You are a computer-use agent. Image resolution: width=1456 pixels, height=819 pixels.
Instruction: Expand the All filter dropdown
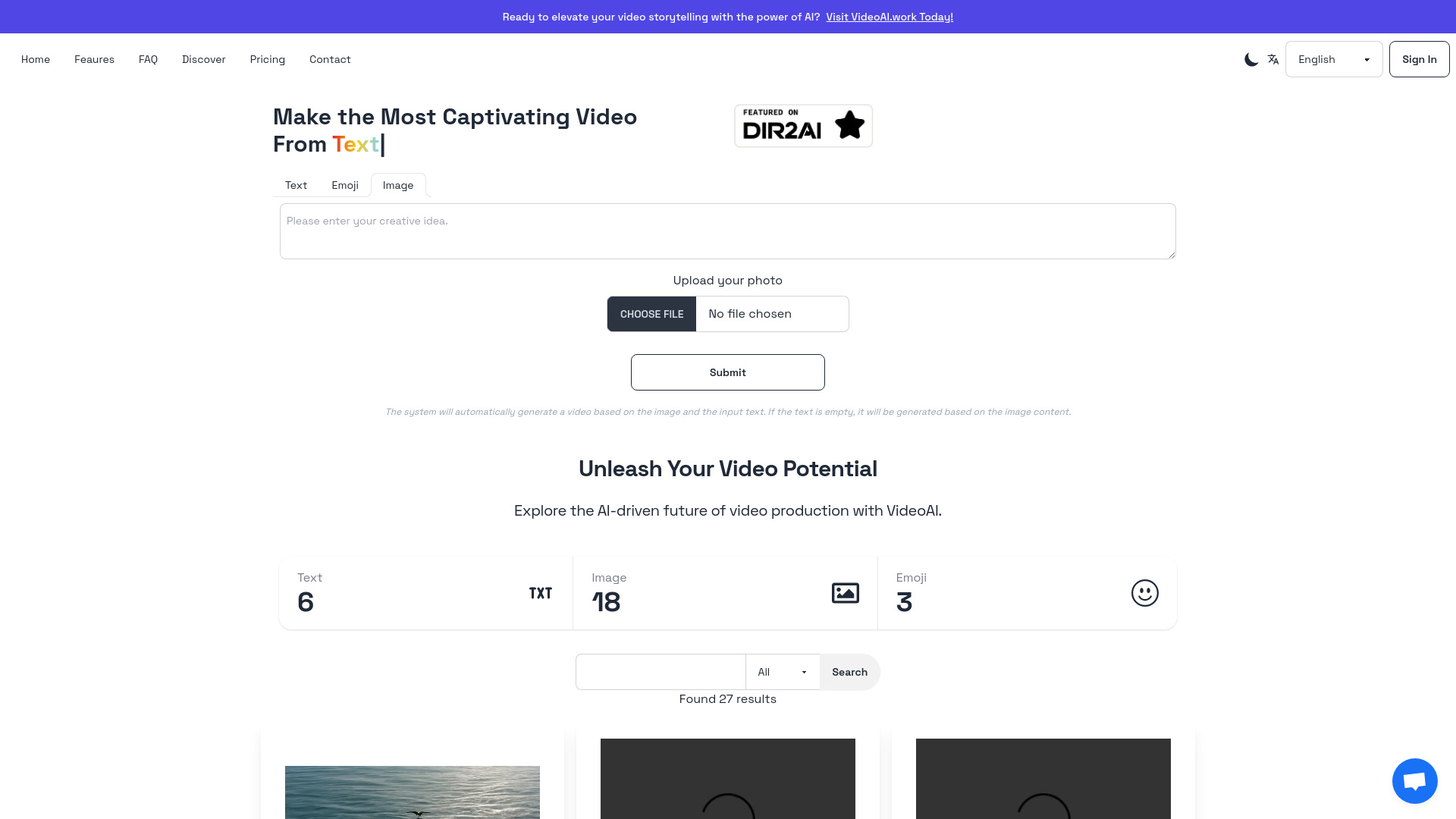pyautogui.click(x=783, y=672)
